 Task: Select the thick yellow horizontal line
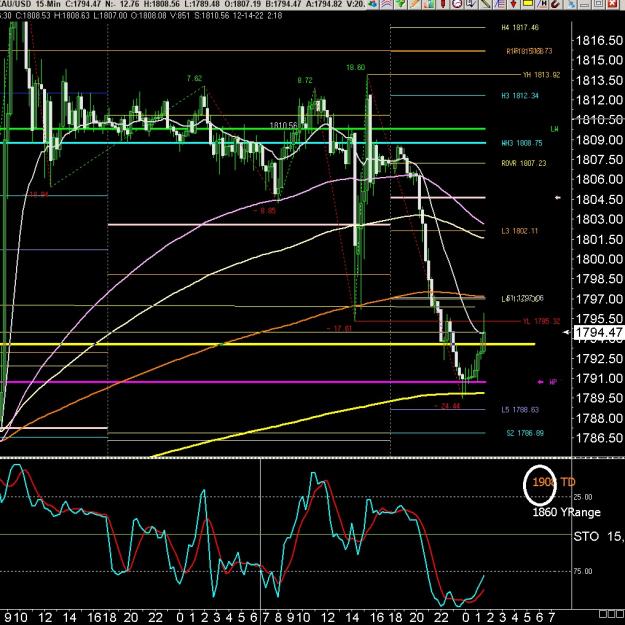(x=267, y=344)
